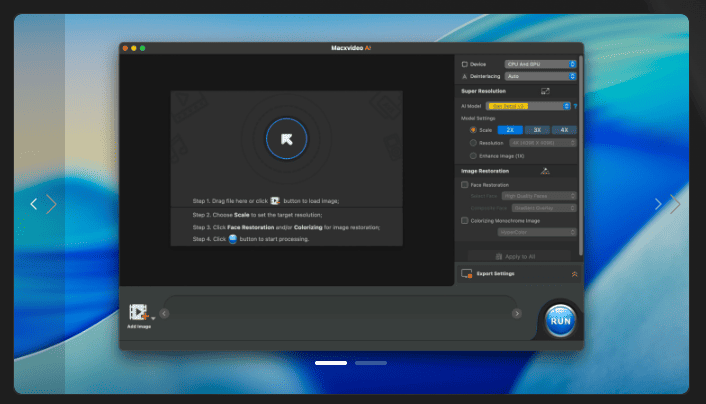Click the Apply to All button
The image size is (706, 404).
pos(519,256)
